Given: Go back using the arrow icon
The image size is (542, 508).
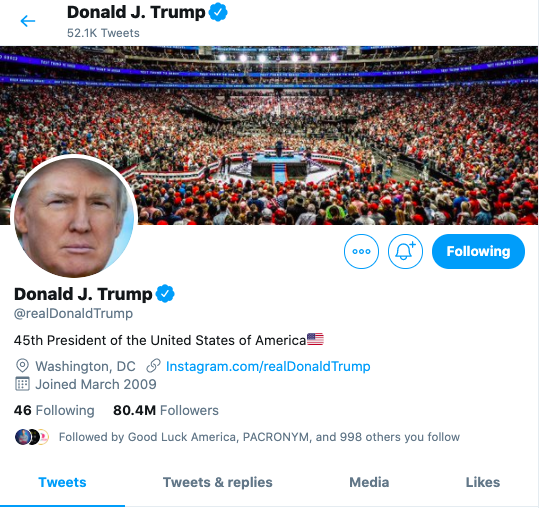Looking at the screenshot, I should [x=28, y=21].
